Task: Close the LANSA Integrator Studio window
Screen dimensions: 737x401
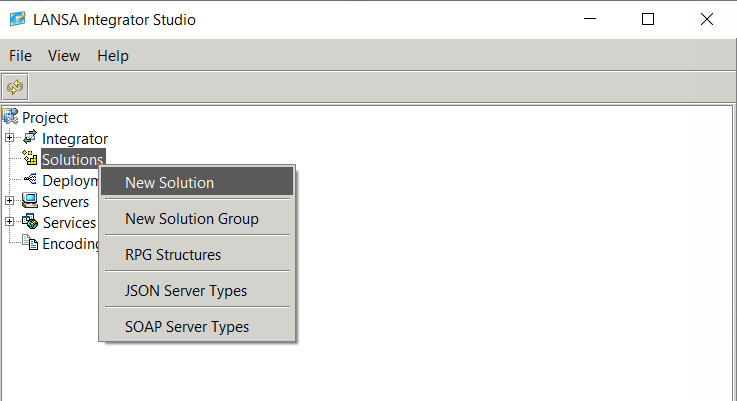Action: pos(706,19)
